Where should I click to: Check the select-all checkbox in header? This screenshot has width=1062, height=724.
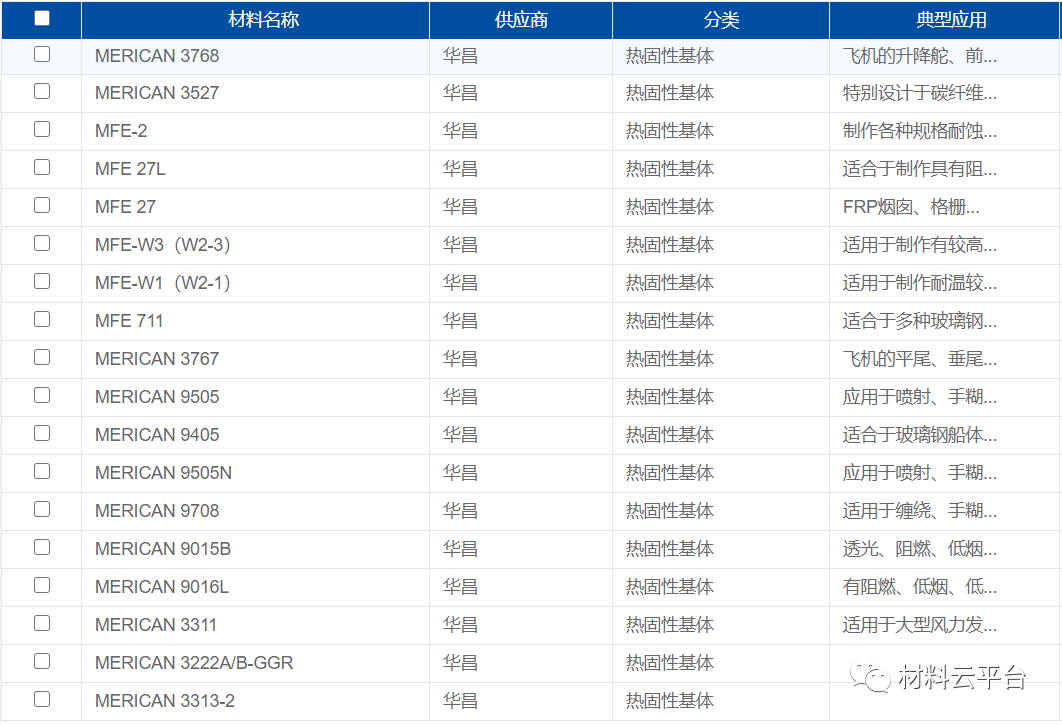coord(42,18)
